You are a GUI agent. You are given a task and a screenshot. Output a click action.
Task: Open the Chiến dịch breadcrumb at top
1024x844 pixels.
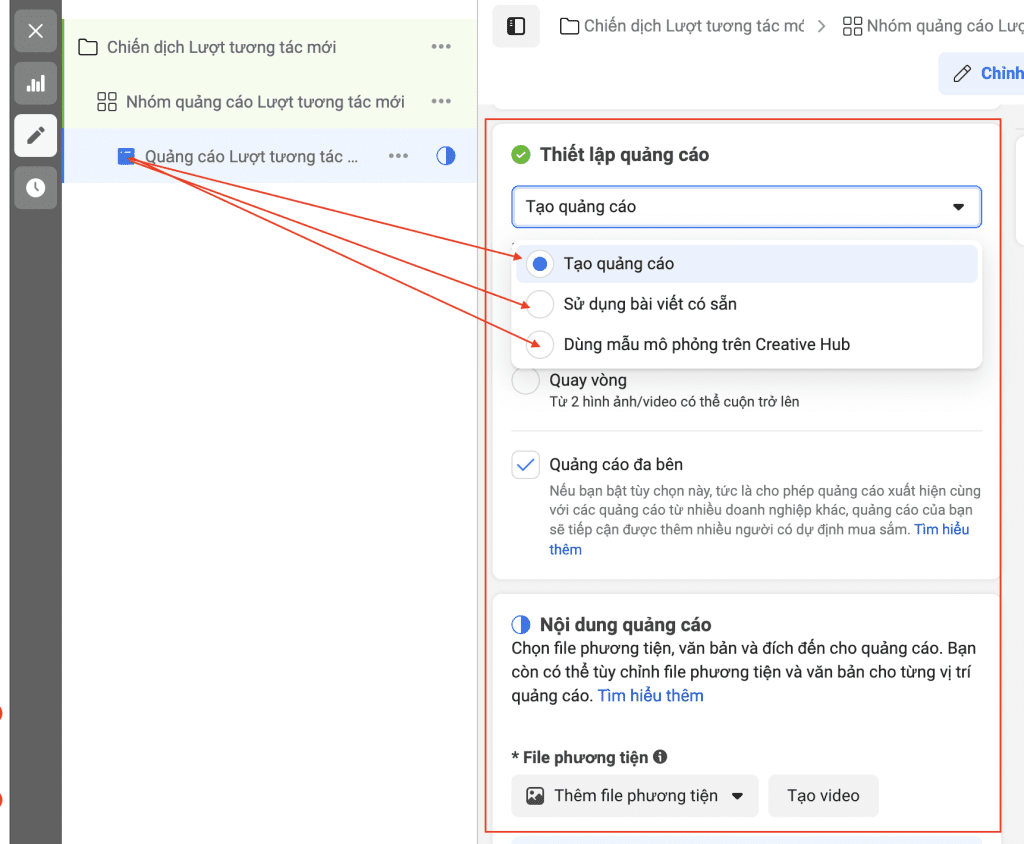682,26
